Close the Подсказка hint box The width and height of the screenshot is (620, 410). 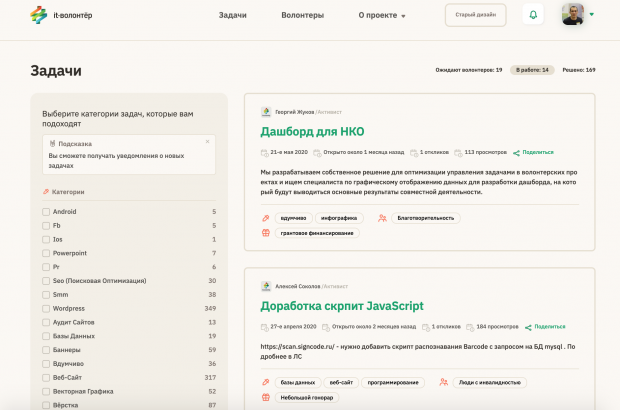(x=208, y=141)
